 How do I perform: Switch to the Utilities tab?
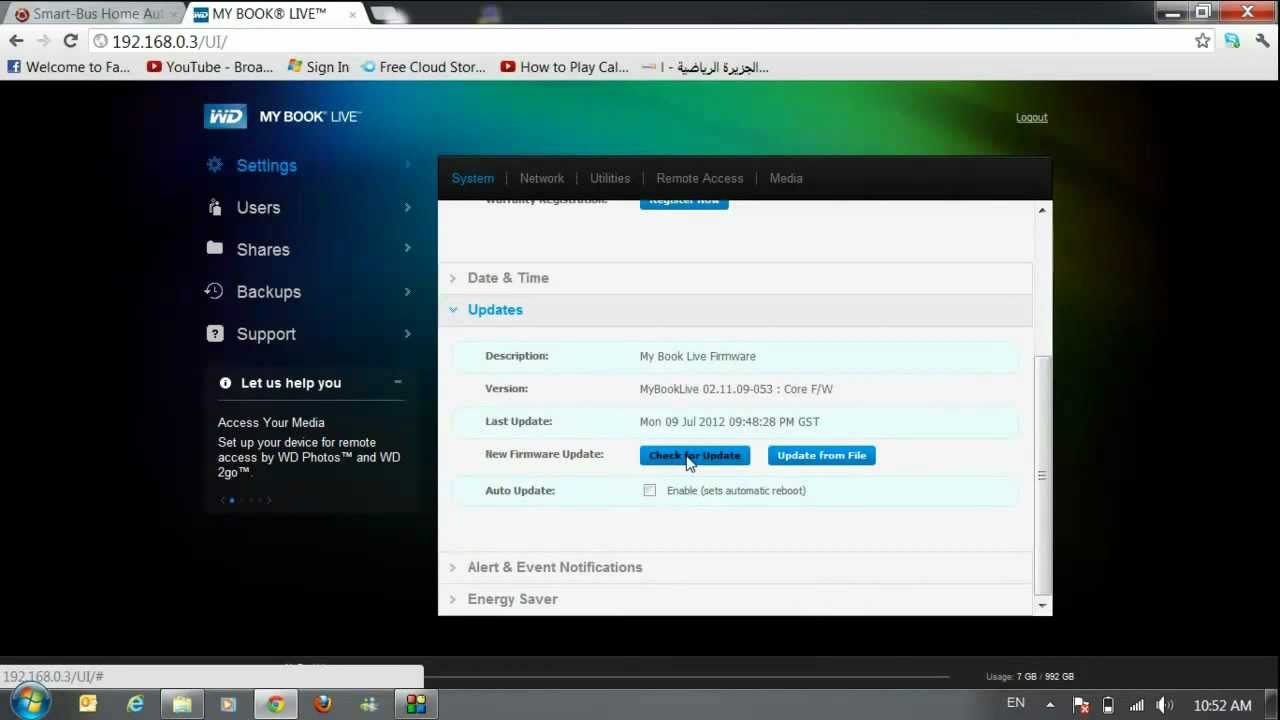(x=610, y=178)
